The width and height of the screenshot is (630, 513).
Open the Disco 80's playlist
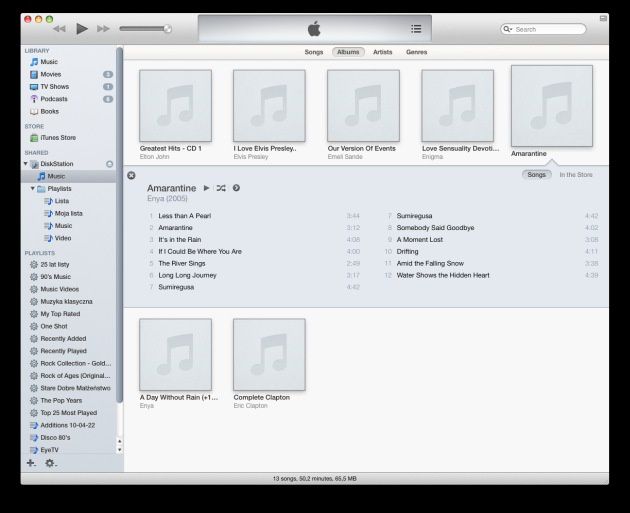pyautogui.click(x=55, y=437)
